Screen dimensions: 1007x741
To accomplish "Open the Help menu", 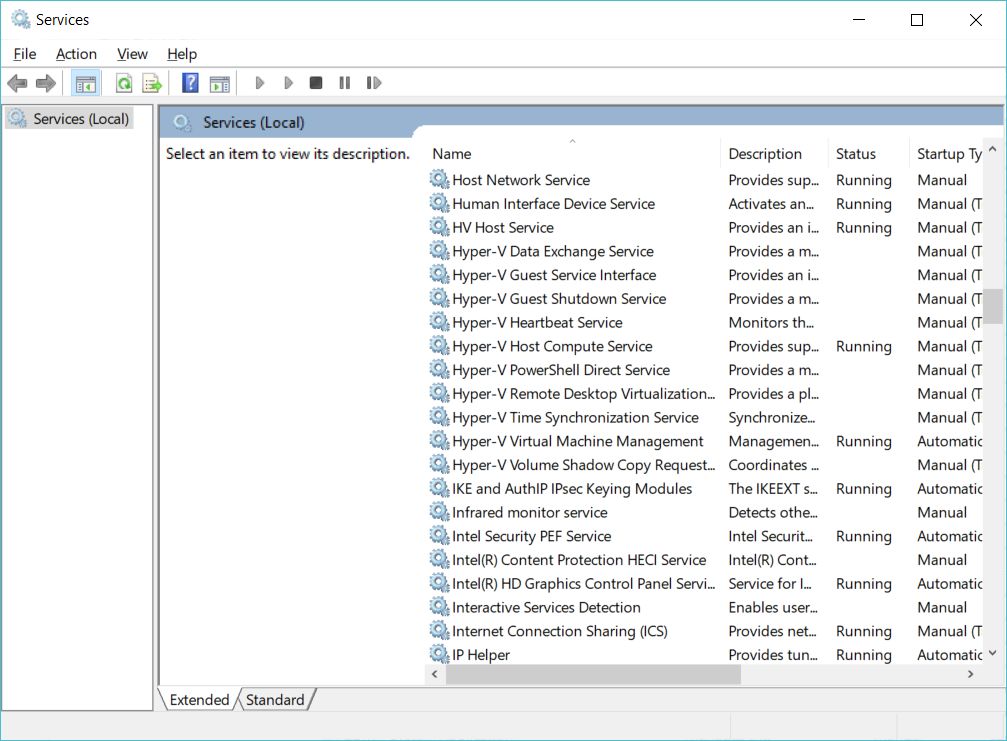I will [x=182, y=54].
